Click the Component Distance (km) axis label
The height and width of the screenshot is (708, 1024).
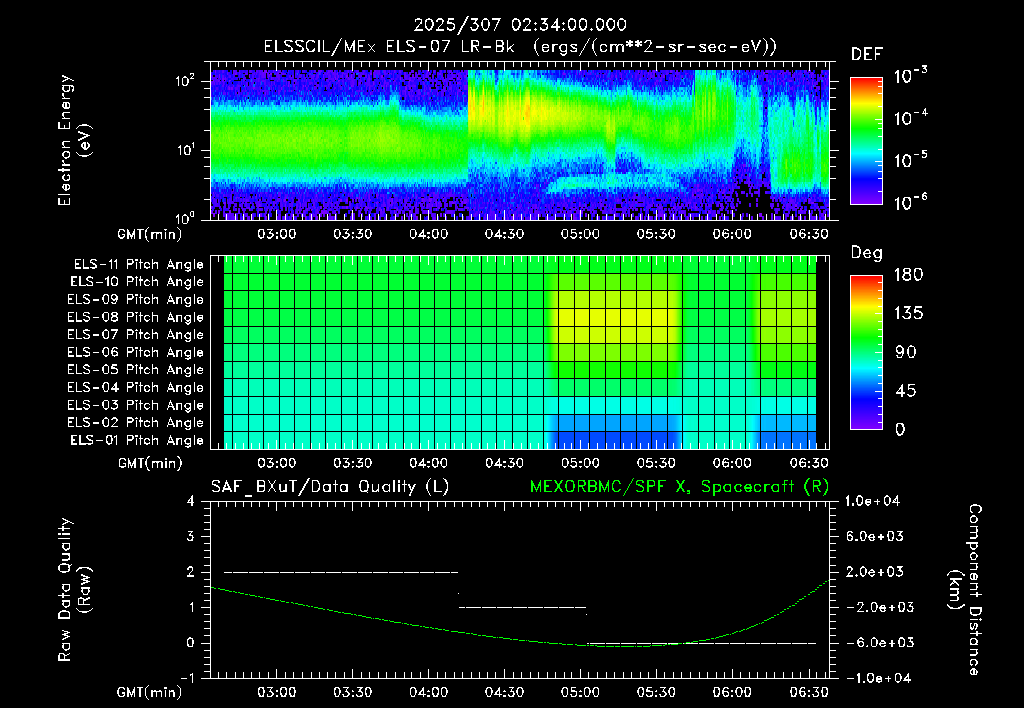click(965, 590)
